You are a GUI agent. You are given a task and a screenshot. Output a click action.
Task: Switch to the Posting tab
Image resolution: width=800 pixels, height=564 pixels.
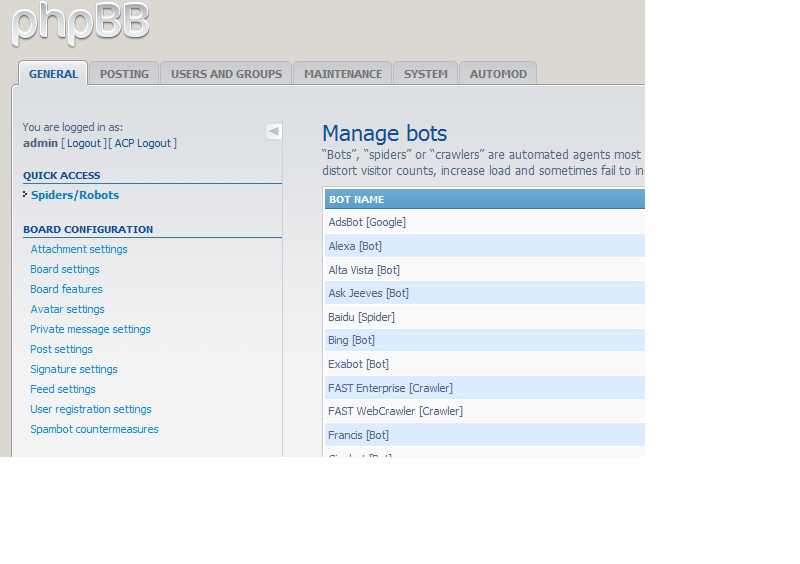click(124, 74)
